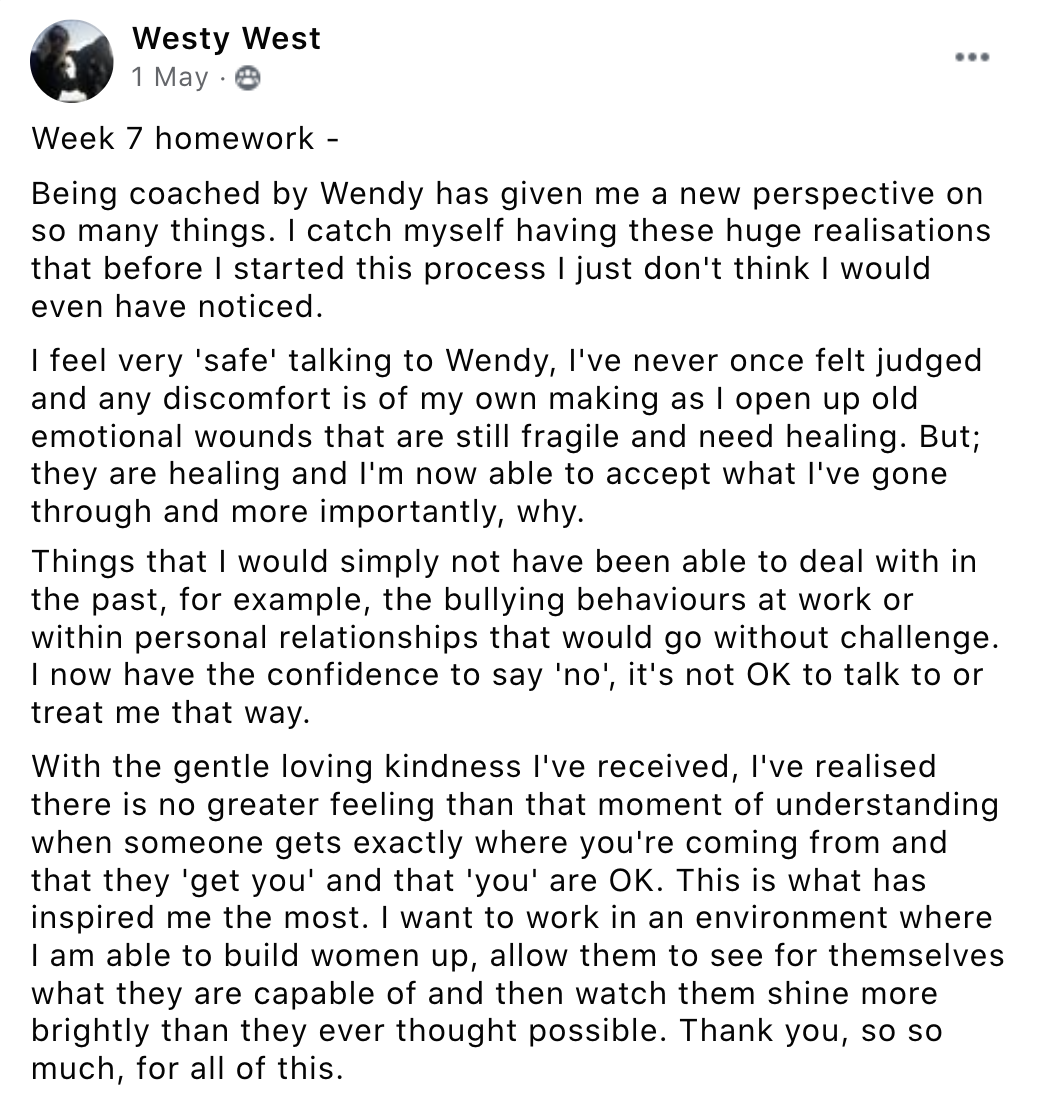
Task: Click the word "understanding" in the last paragraph
Action: coord(887,805)
